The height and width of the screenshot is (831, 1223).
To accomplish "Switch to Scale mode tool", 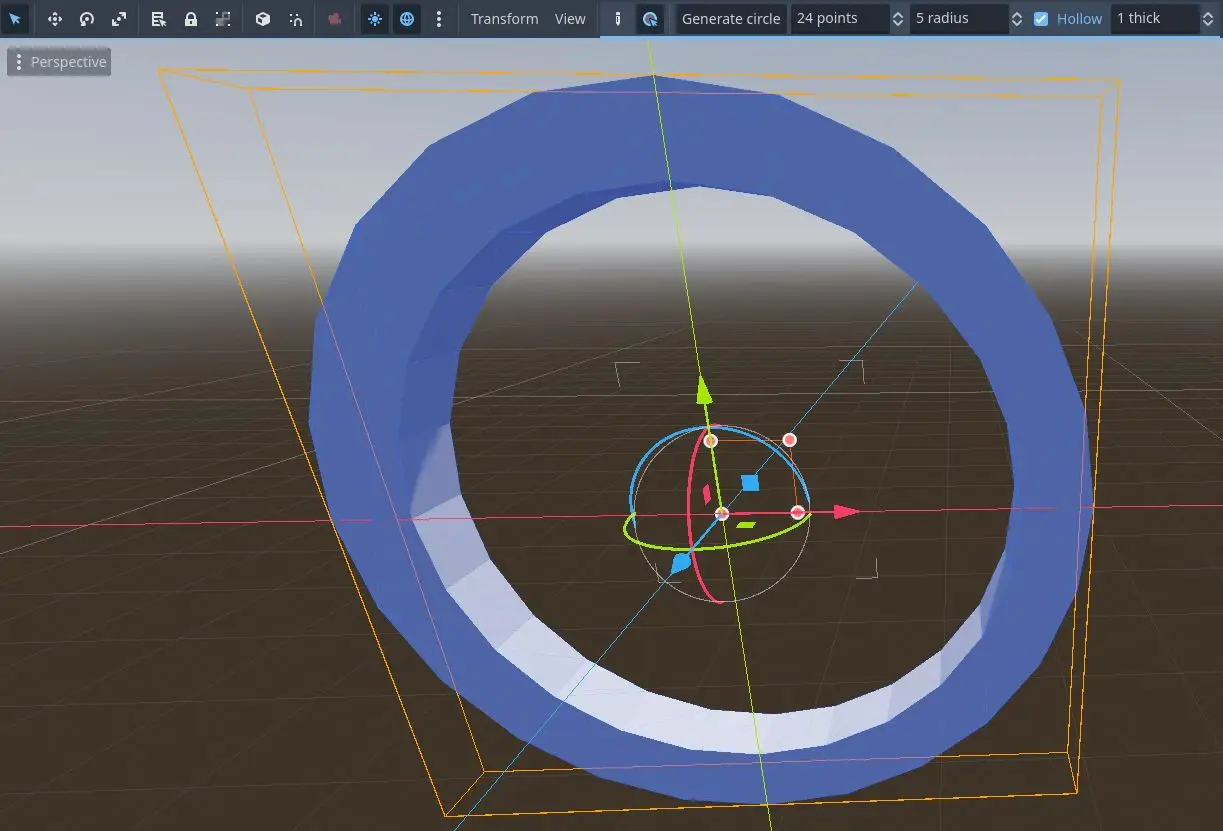I will (x=119, y=19).
